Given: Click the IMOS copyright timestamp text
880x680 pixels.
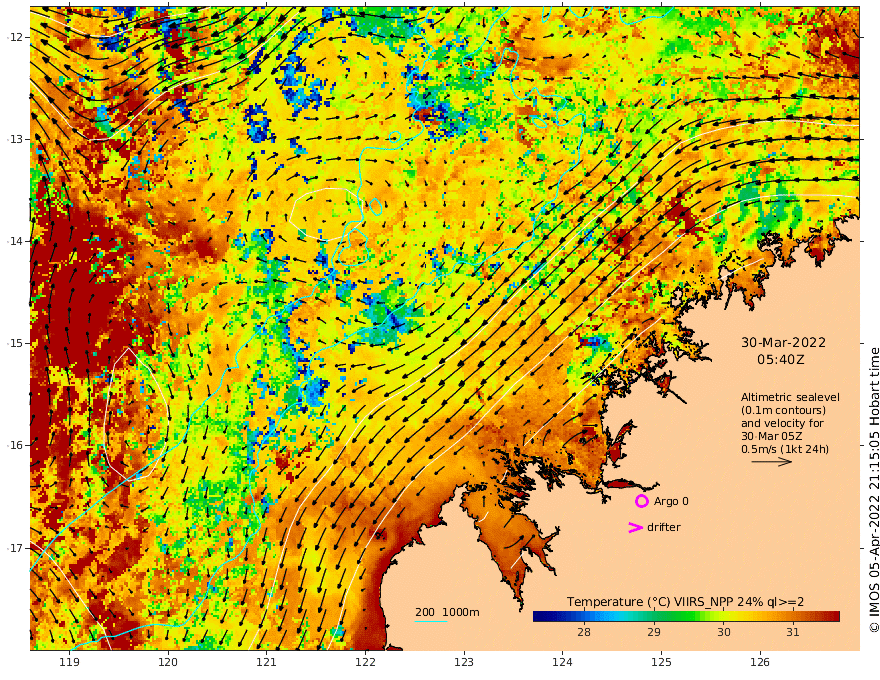Looking at the screenshot, I should pyautogui.click(x=874, y=490).
